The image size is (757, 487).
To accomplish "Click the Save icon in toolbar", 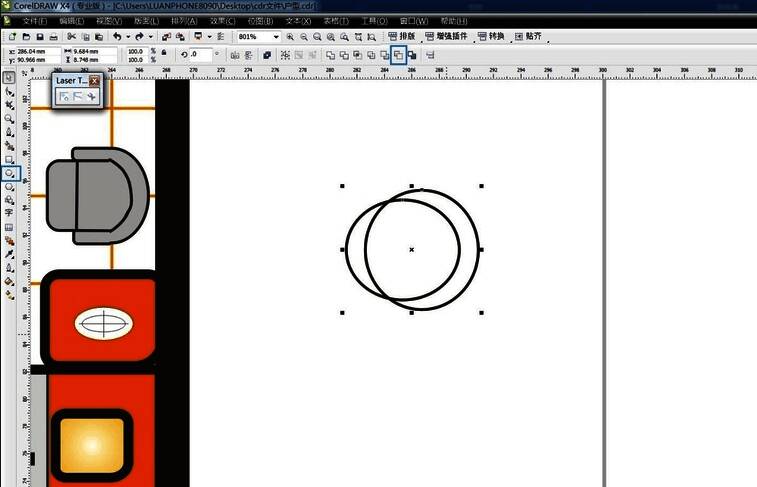I will (39, 37).
